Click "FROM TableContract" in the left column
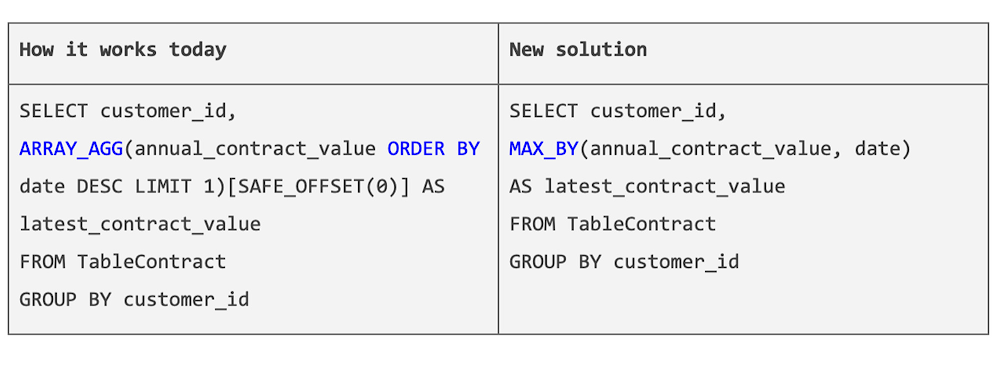1000x365 pixels. (x=122, y=262)
